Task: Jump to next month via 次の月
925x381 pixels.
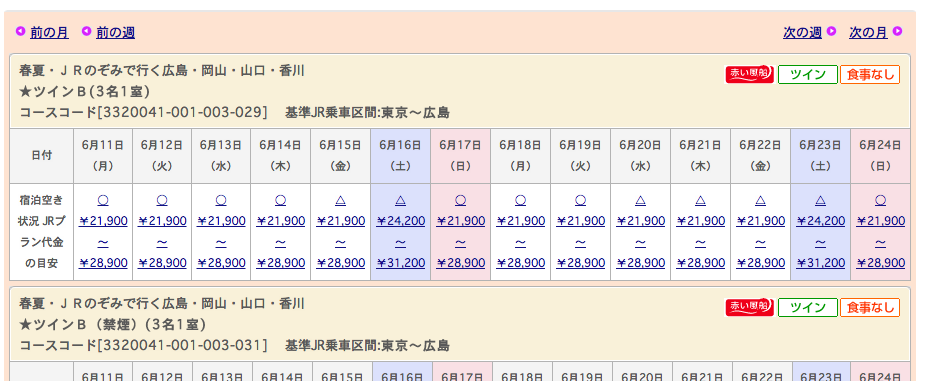Action: [868, 32]
